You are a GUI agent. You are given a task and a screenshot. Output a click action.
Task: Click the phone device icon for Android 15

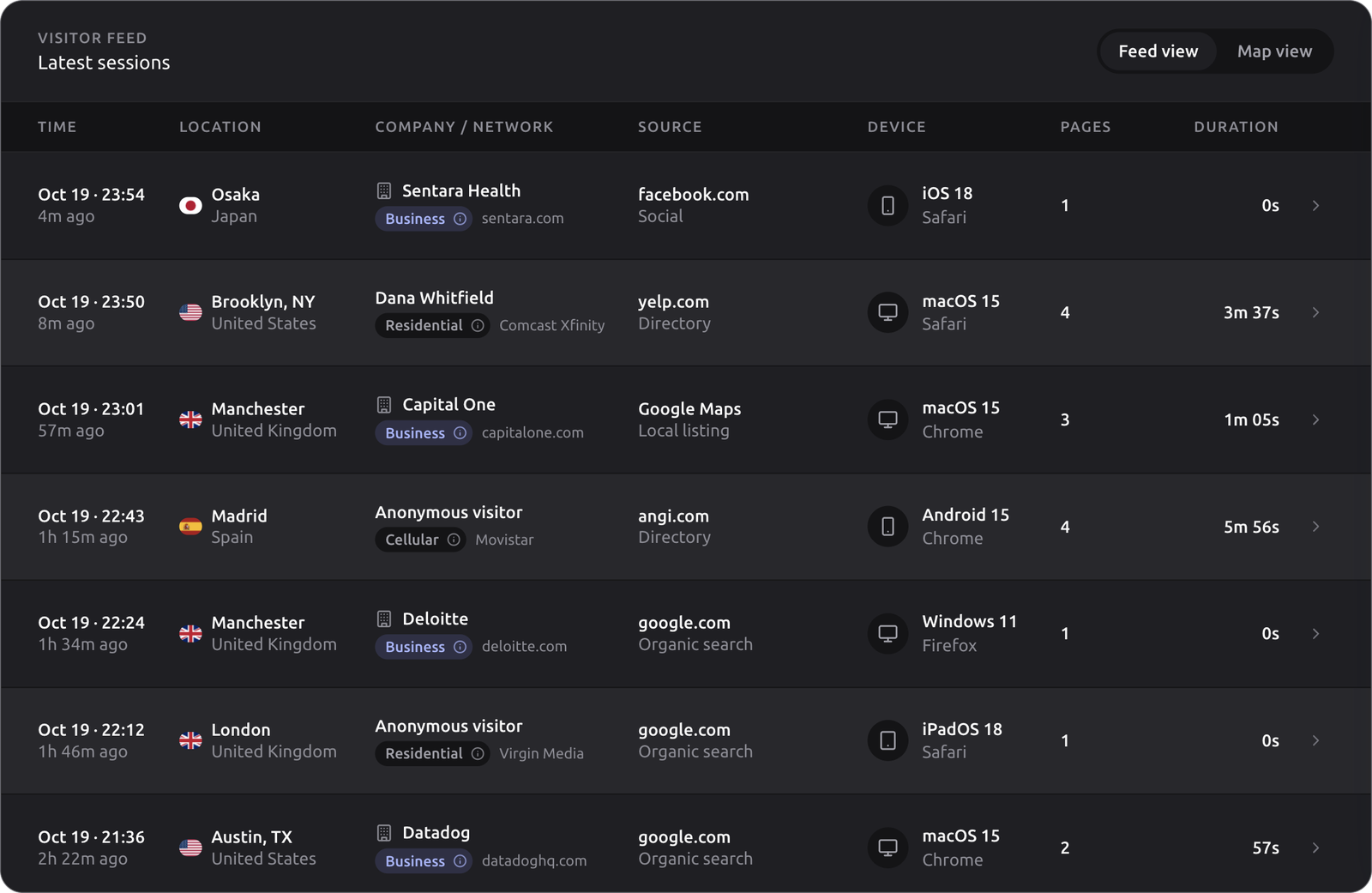tap(888, 526)
